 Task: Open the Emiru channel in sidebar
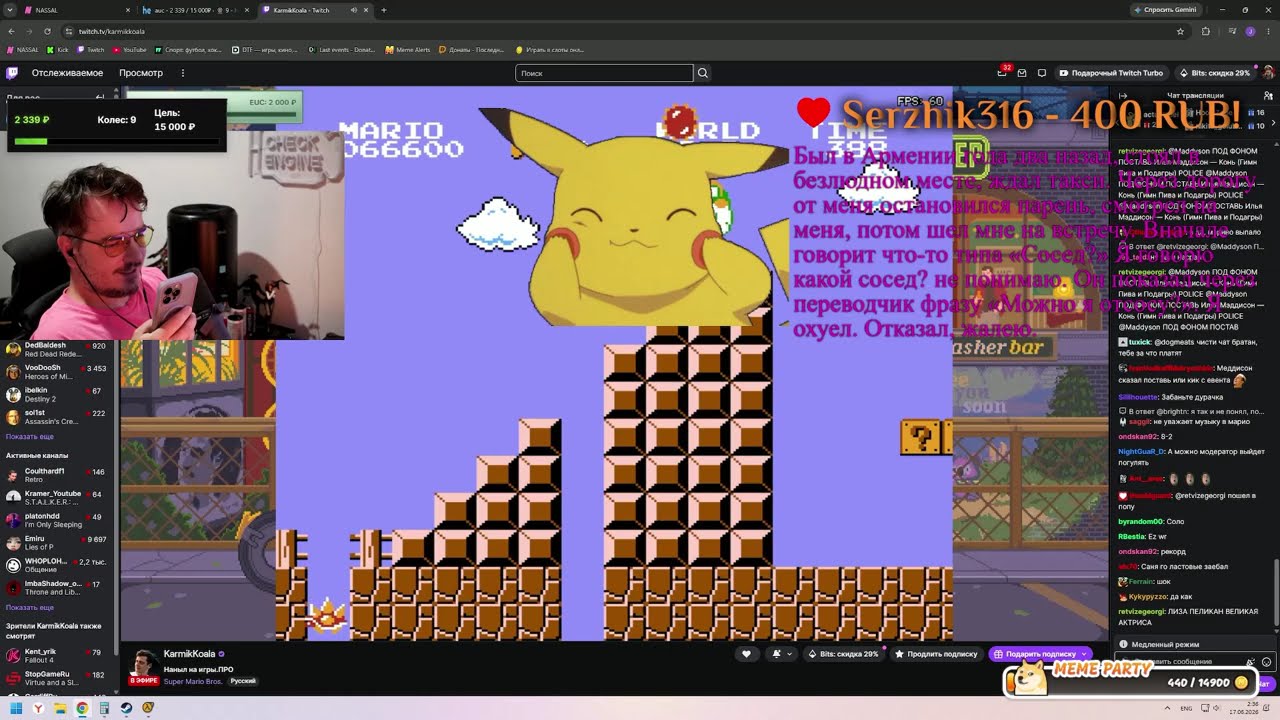[57, 543]
